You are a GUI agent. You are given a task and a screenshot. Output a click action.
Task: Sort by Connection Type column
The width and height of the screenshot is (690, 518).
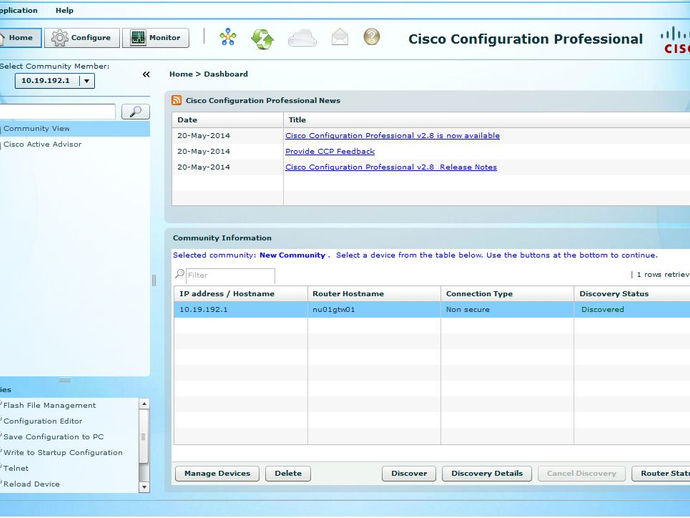(507, 294)
